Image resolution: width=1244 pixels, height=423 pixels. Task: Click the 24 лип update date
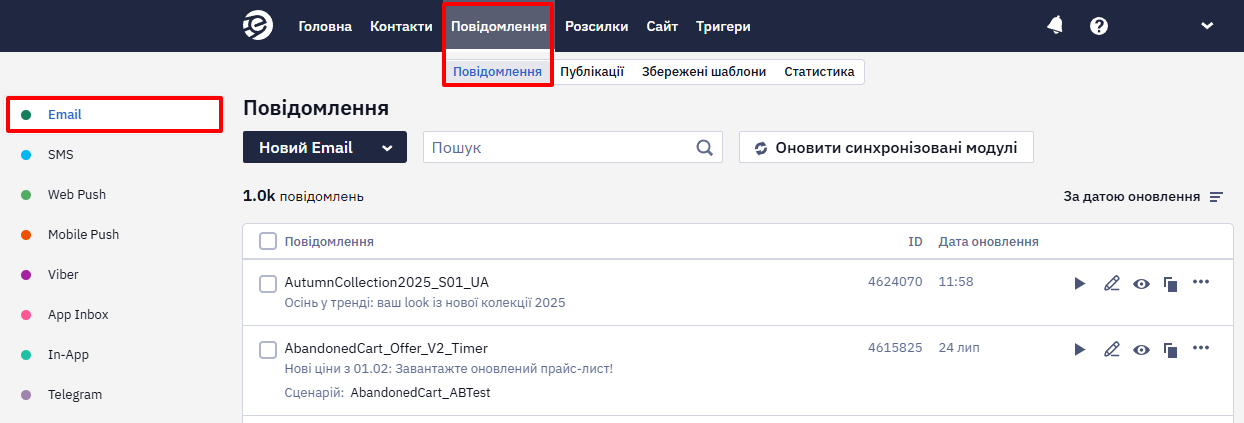click(959, 348)
